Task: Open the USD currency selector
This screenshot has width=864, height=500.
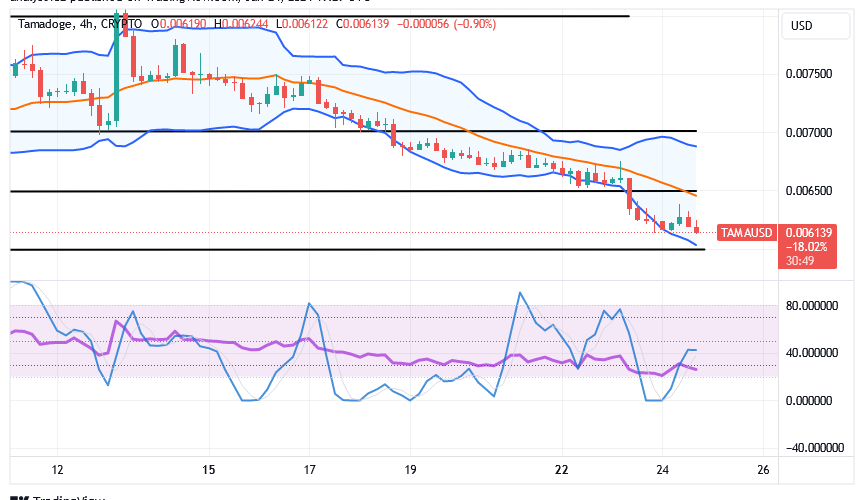Action: click(x=801, y=26)
